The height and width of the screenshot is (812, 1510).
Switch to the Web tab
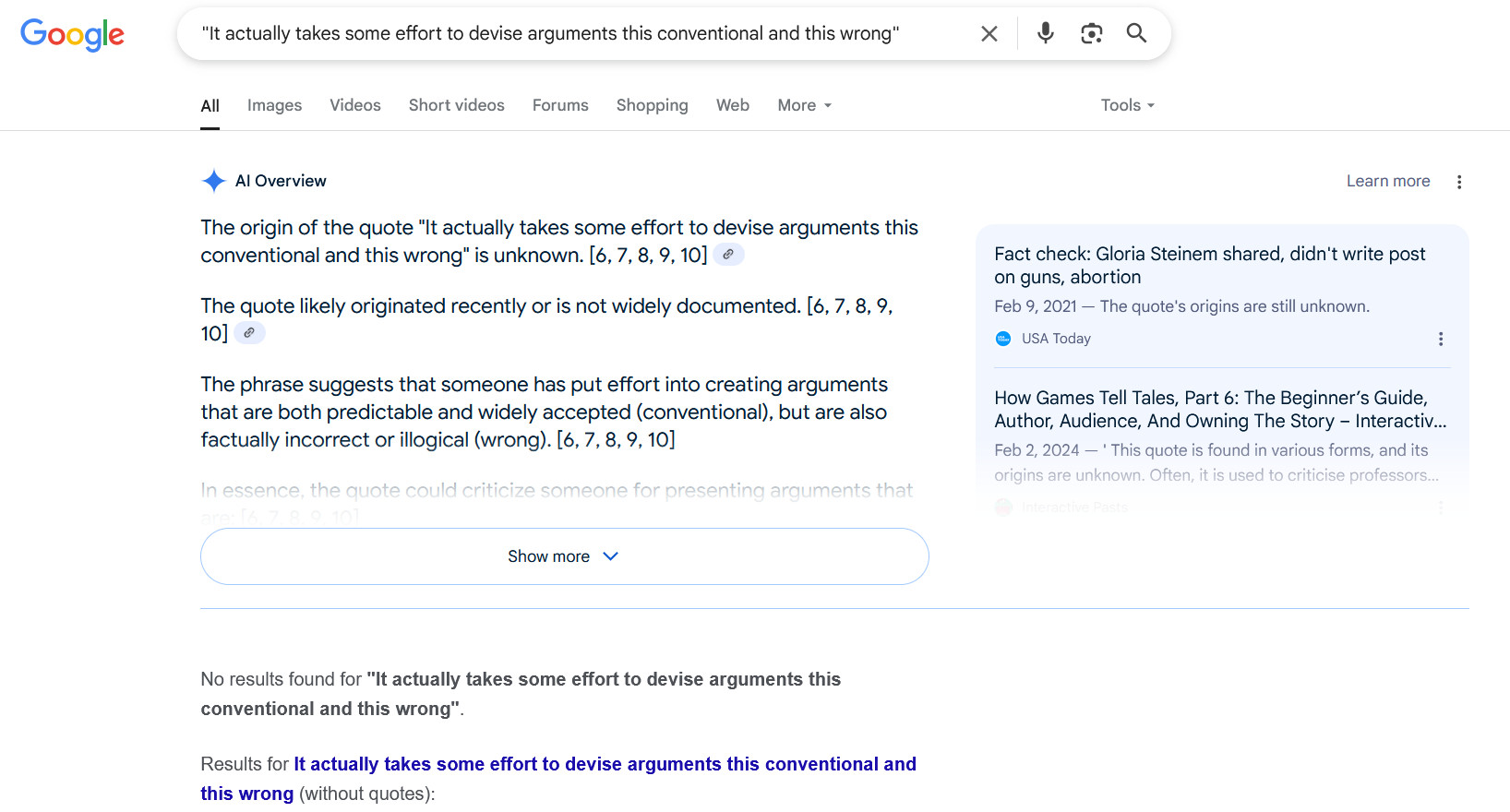(733, 105)
